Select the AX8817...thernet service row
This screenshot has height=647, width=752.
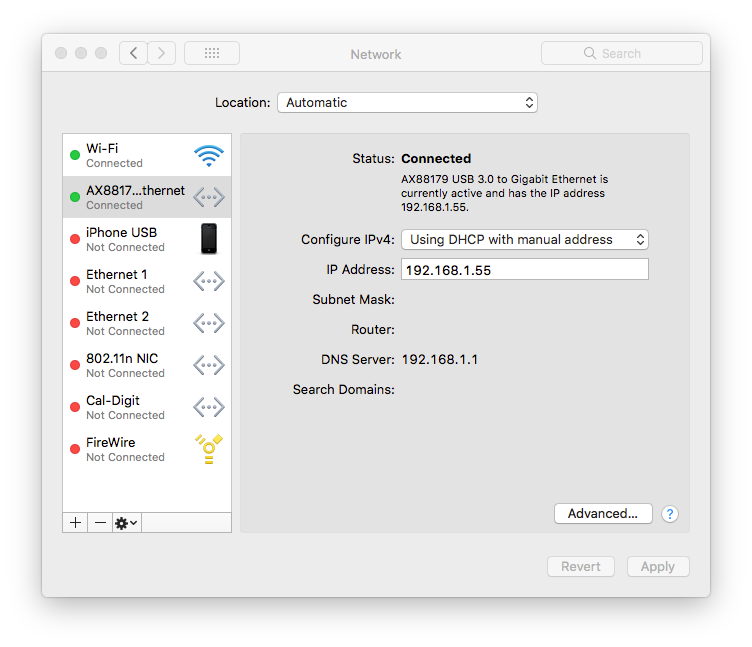147,197
